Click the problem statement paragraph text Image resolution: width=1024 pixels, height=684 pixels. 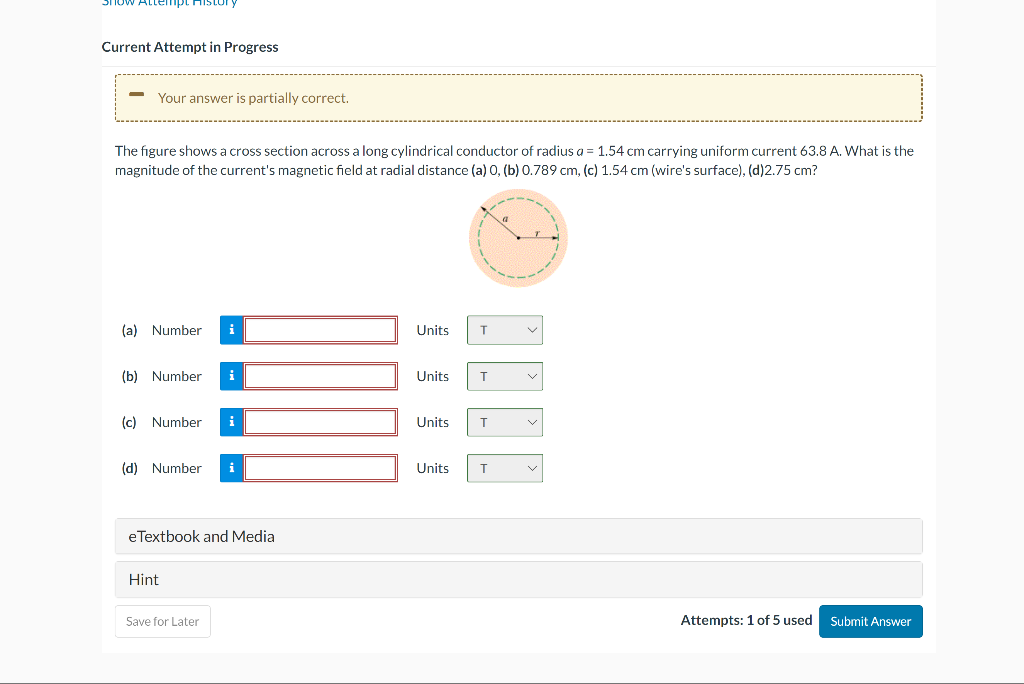click(515, 161)
